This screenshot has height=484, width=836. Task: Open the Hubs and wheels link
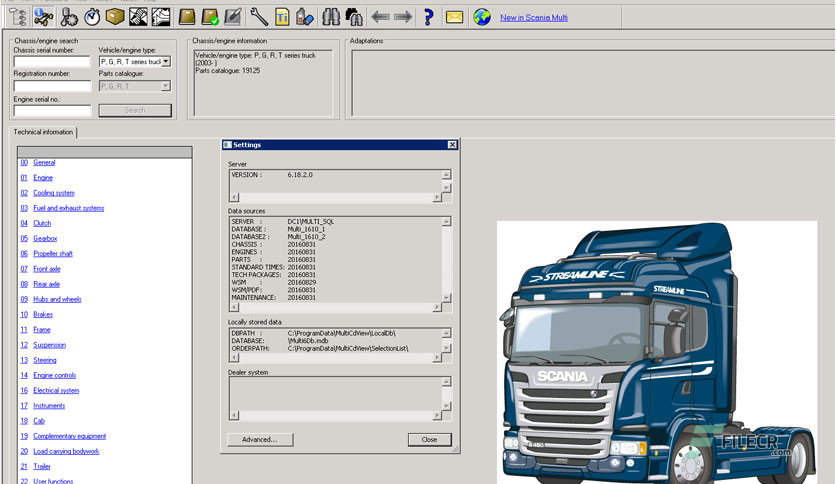(x=57, y=299)
